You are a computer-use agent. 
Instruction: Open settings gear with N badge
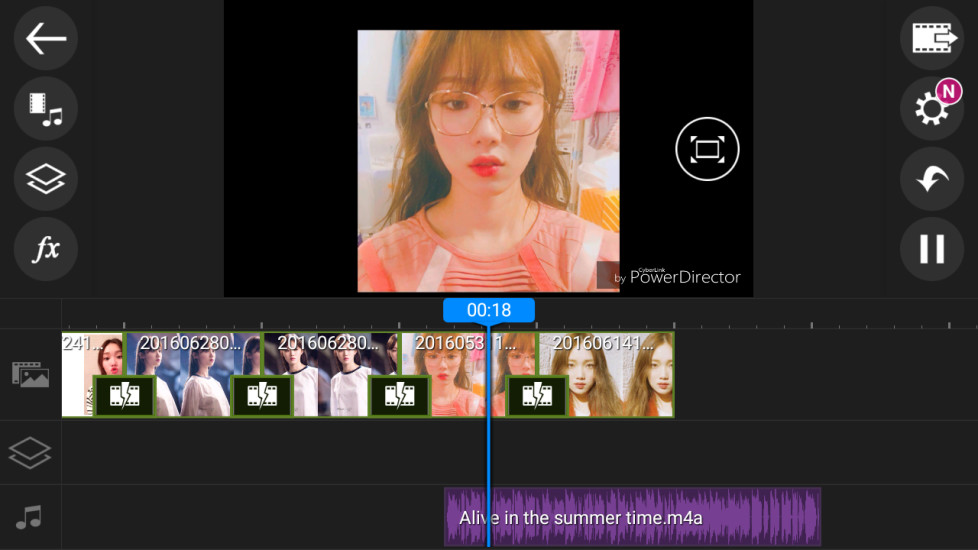pos(931,108)
